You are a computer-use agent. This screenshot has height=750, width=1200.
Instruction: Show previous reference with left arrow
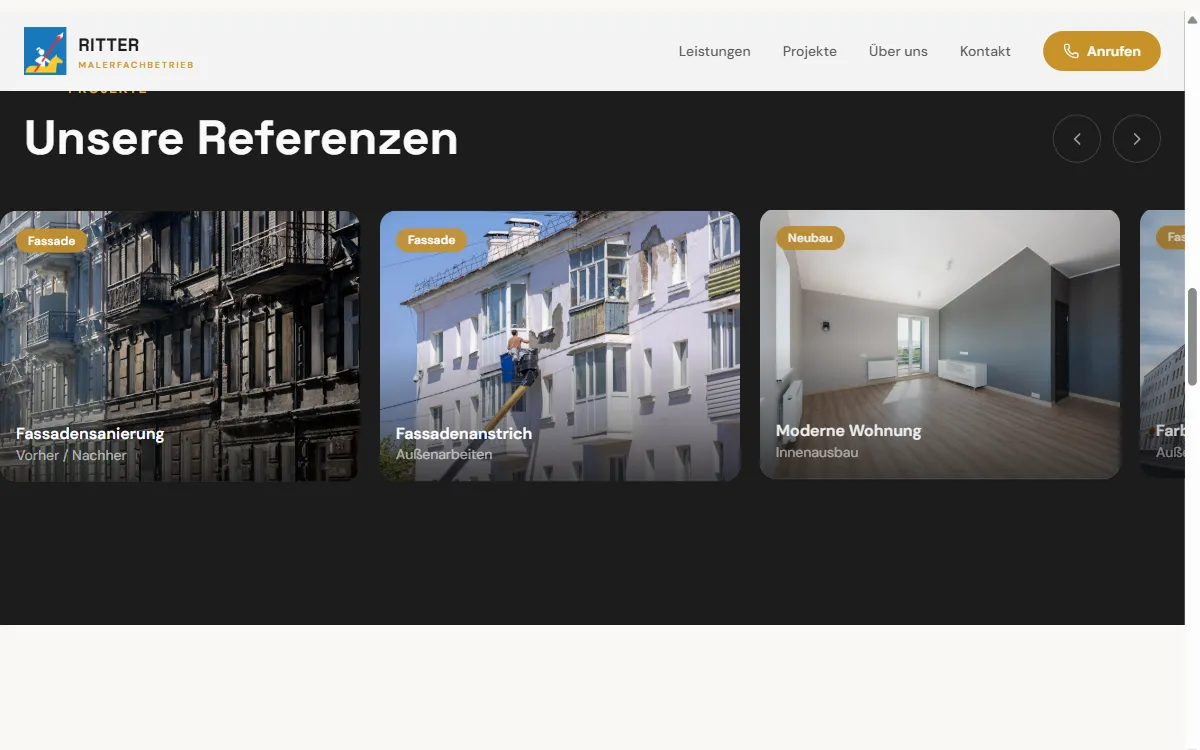(x=1076, y=139)
